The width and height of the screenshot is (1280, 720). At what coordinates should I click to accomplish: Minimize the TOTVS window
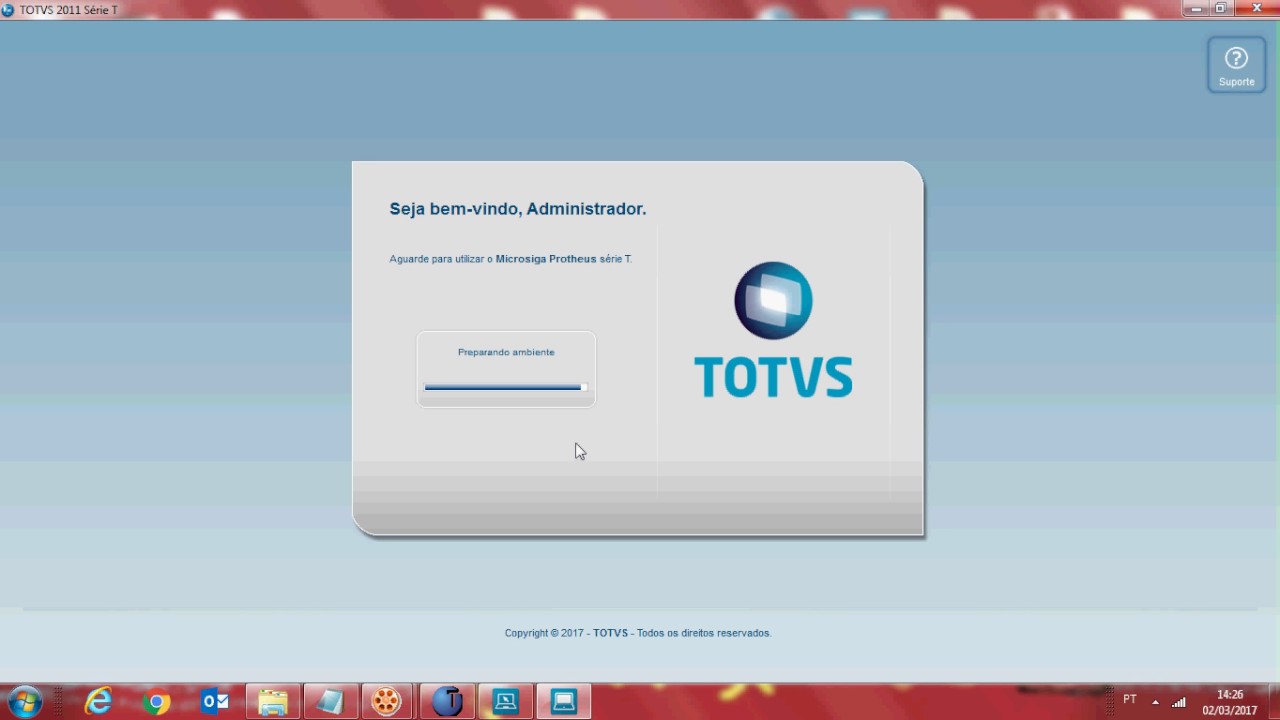coord(1196,8)
